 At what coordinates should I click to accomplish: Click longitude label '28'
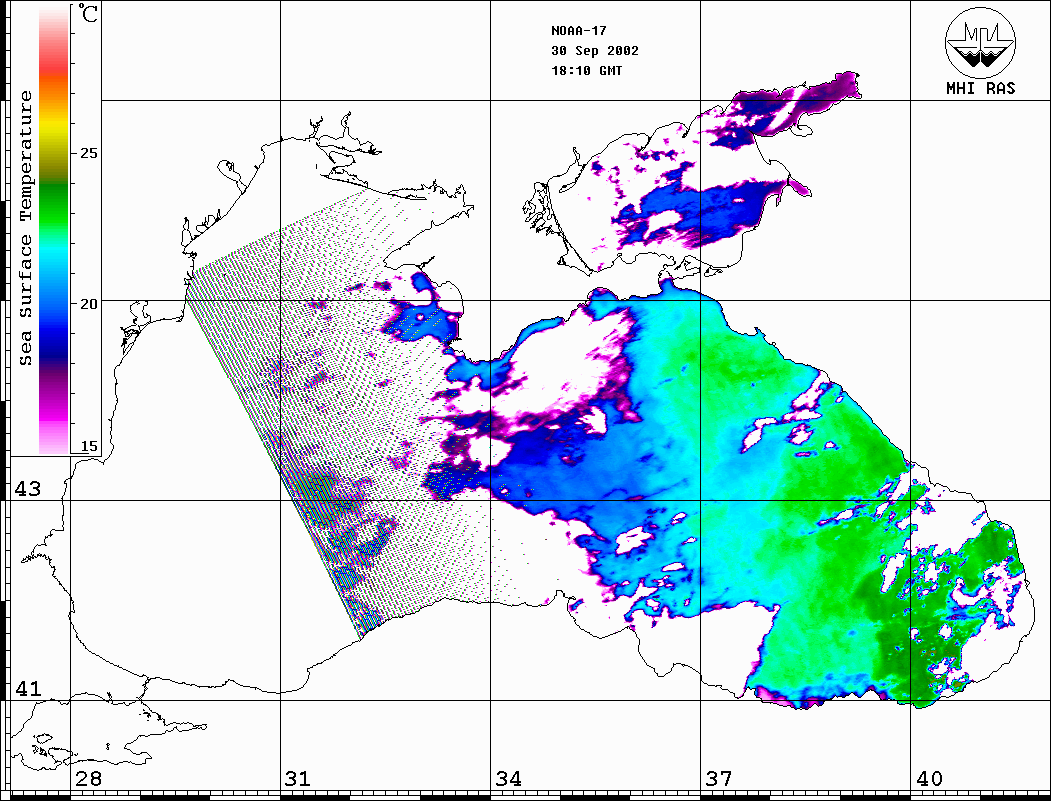click(x=88, y=778)
